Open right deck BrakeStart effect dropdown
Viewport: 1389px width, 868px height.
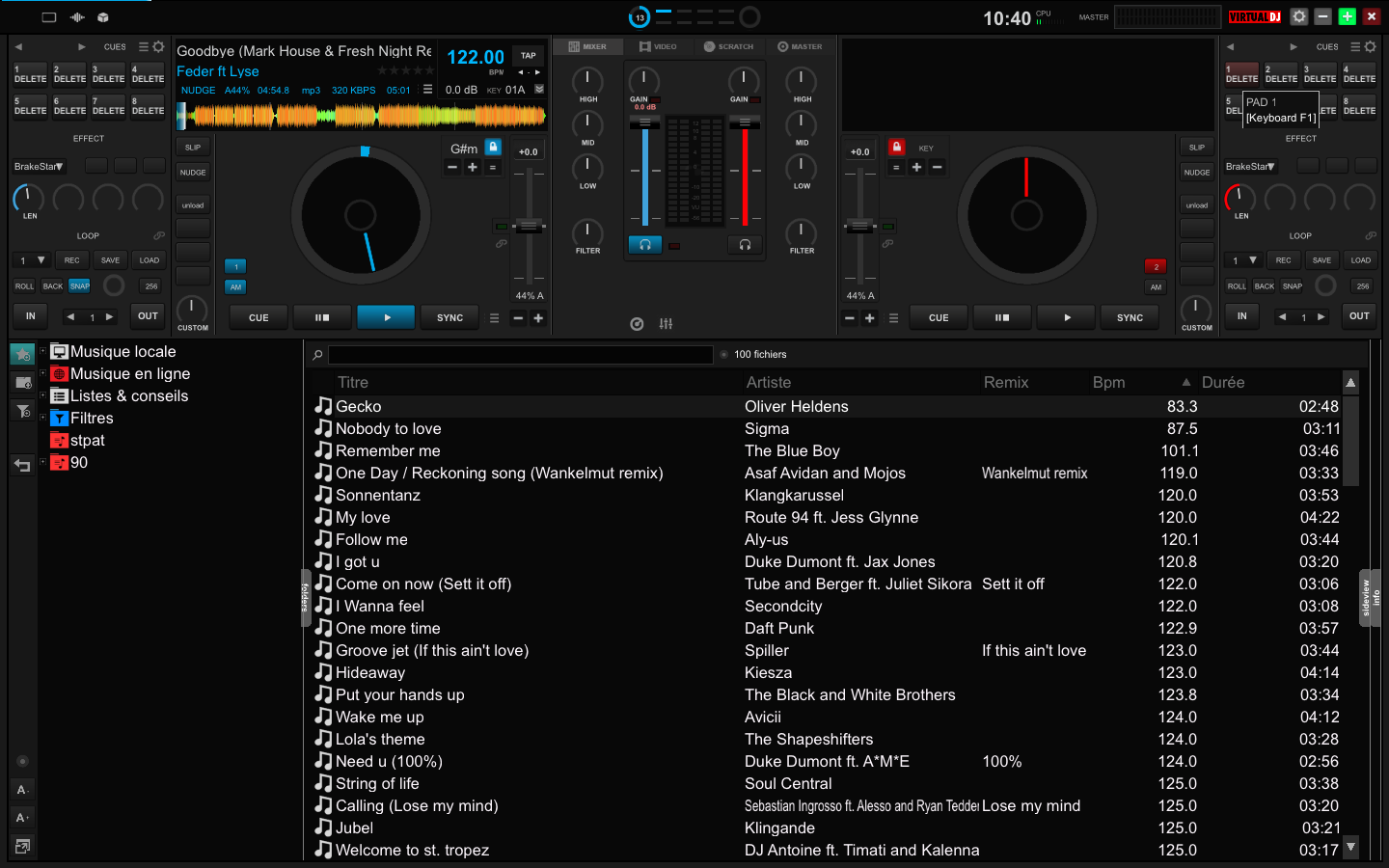pyautogui.click(x=1250, y=167)
